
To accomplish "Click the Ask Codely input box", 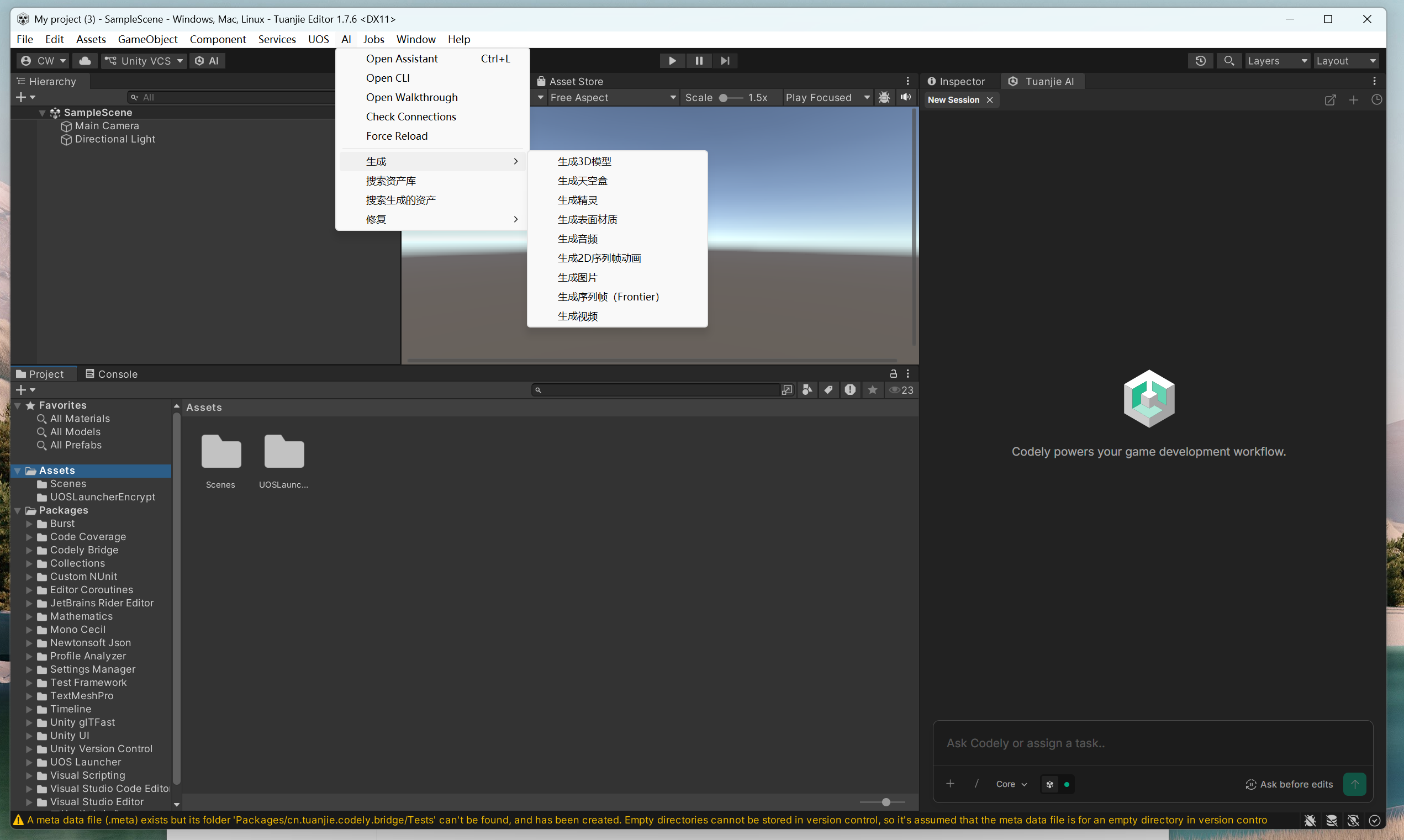I will click(x=1153, y=743).
